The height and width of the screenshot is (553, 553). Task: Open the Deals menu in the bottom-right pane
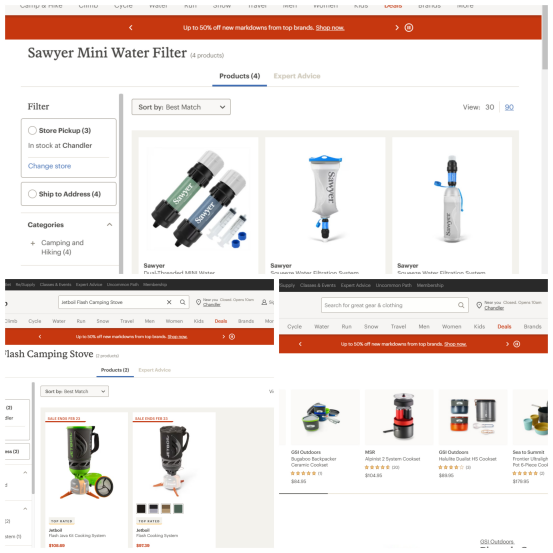pos(504,327)
